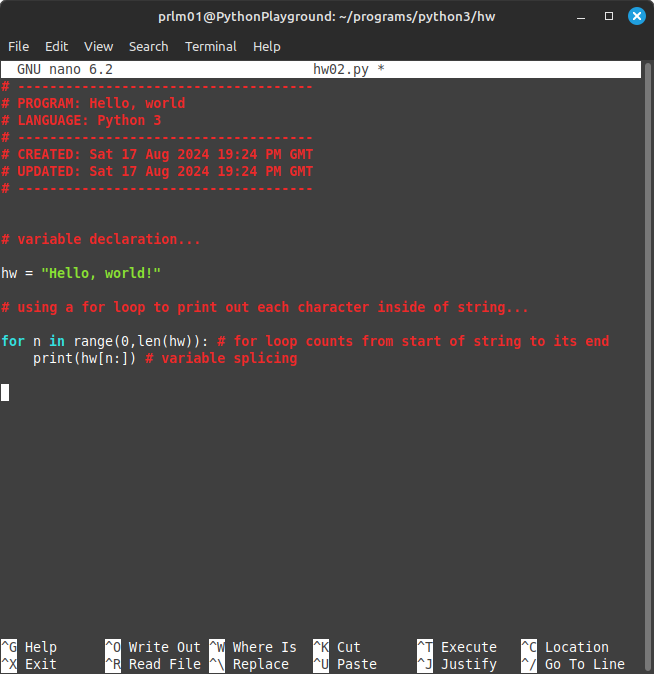Click the "# variable declaration..." comment

point(101,239)
